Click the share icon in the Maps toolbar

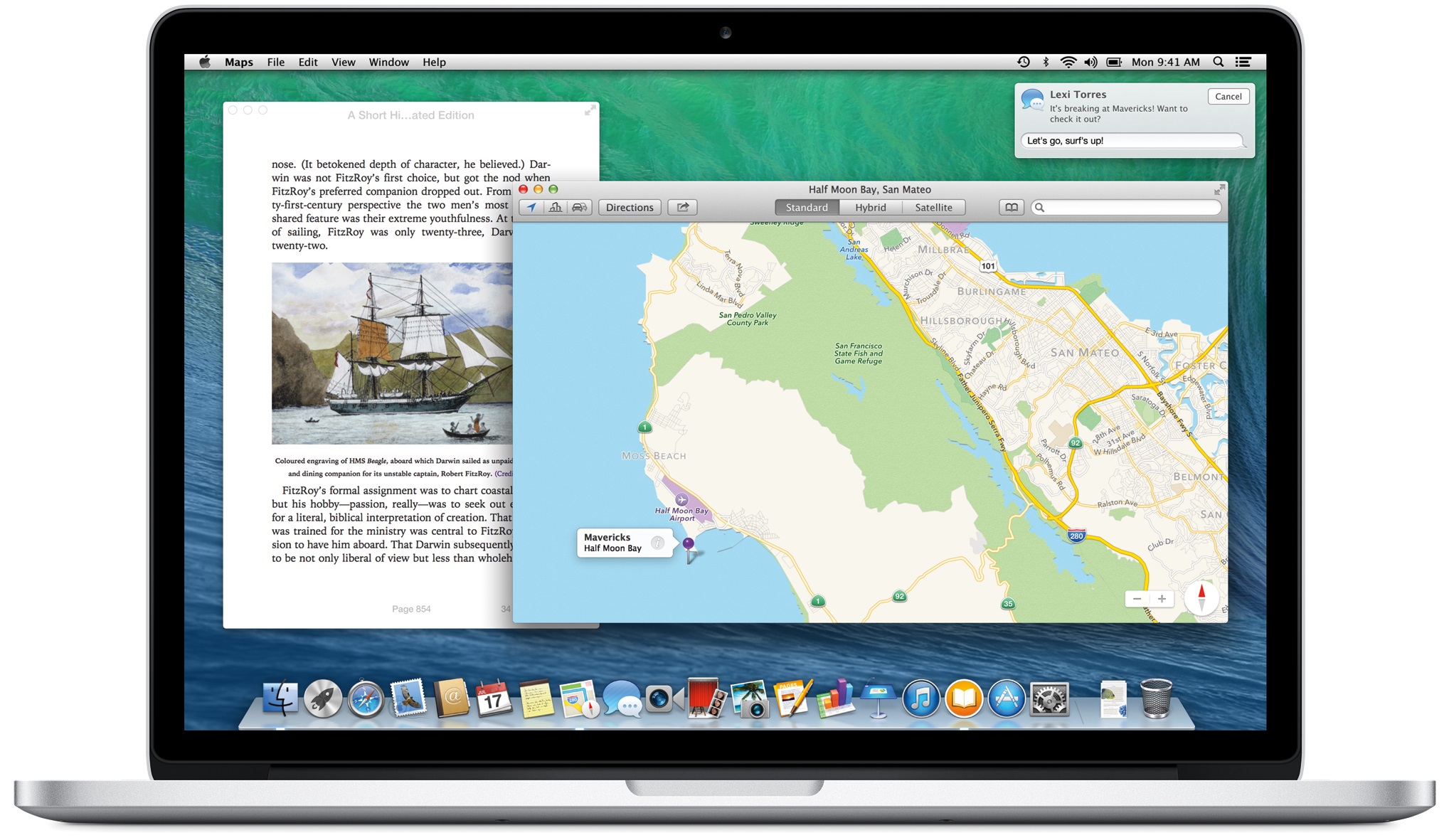682,207
